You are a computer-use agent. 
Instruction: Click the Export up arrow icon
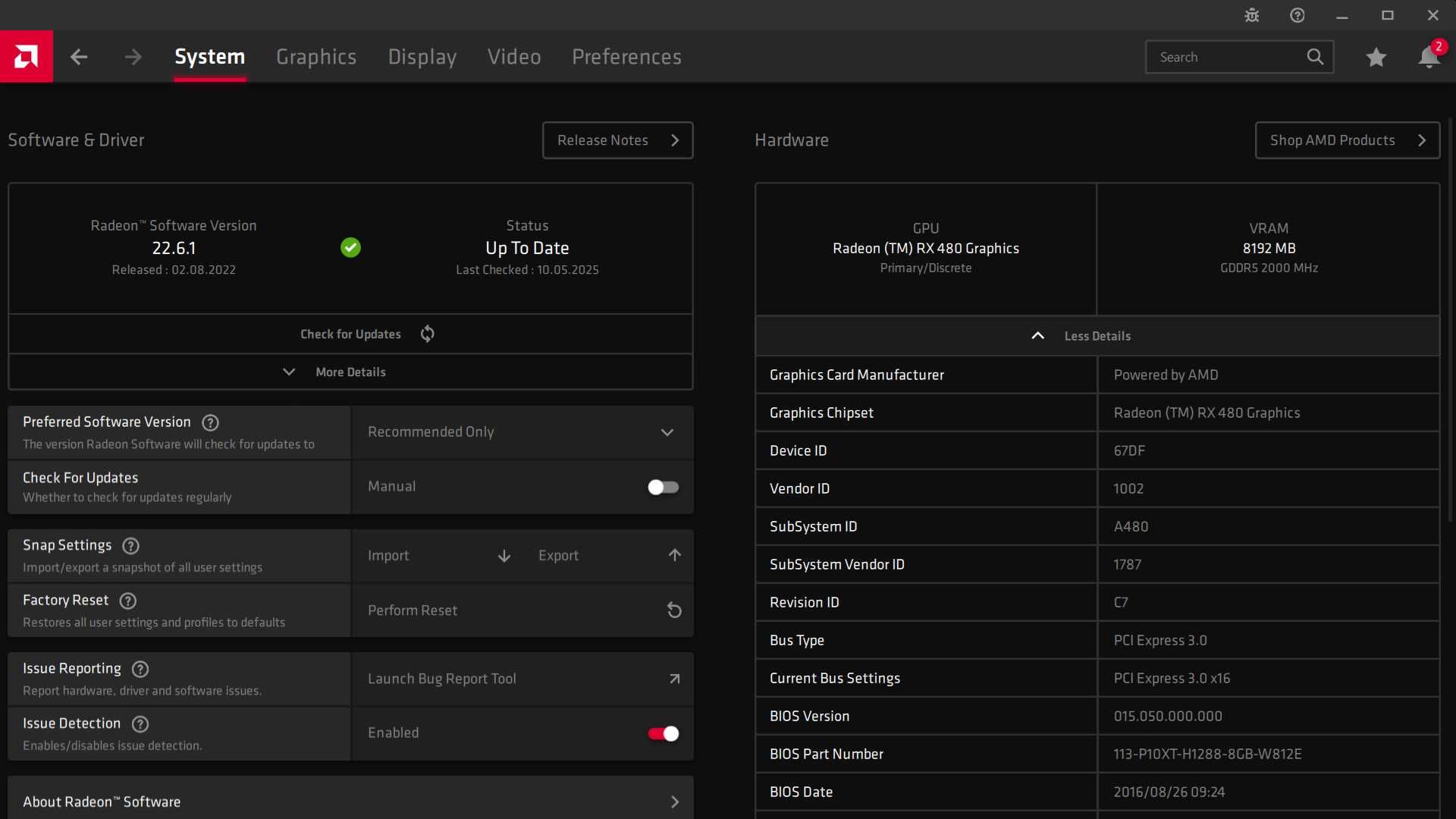[x=675, y=555]
